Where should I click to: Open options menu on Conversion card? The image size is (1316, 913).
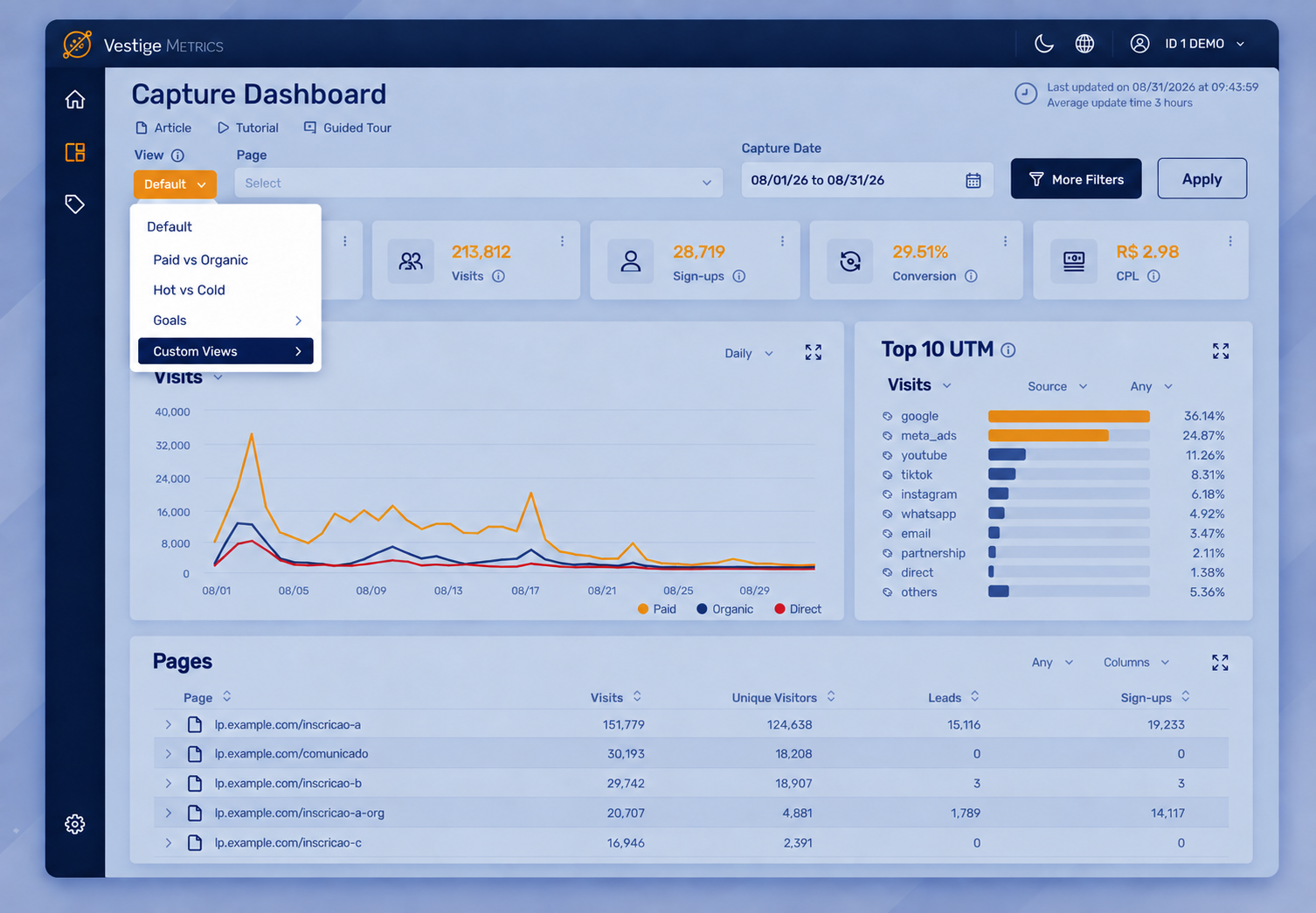point(1005,241)
